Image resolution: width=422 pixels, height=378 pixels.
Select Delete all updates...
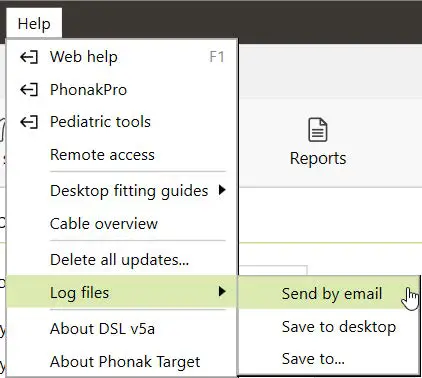coord(122,259)
